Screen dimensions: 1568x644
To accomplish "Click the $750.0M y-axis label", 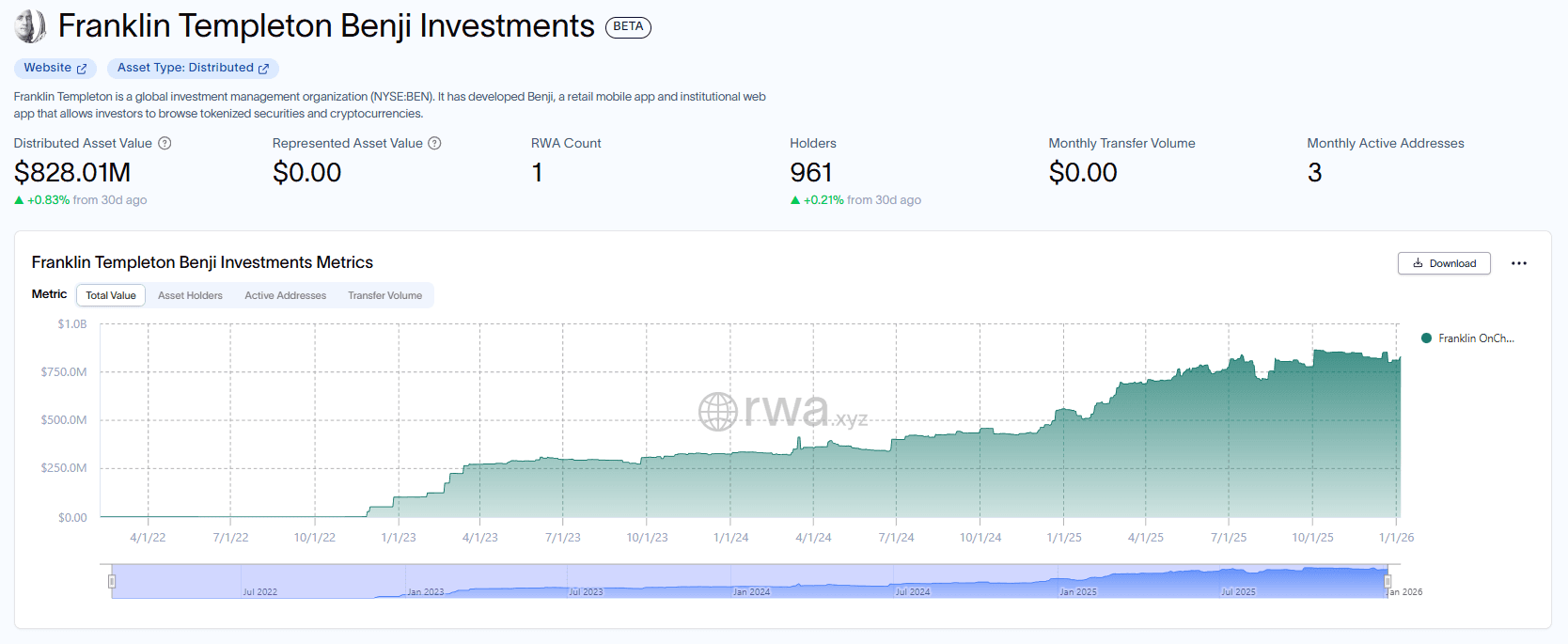I will [x=64, y=372].
